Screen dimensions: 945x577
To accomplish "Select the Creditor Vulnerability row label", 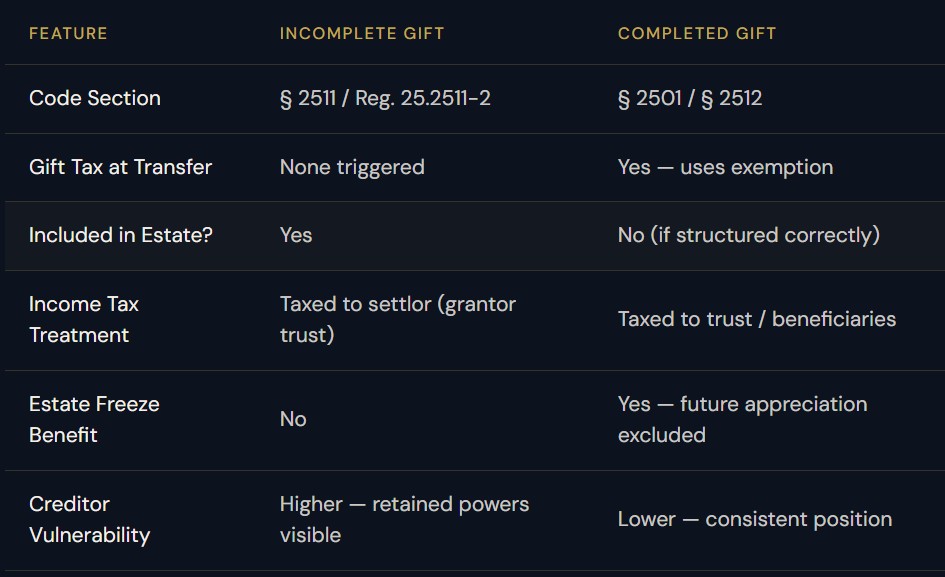I will click(x=89, y=520).
